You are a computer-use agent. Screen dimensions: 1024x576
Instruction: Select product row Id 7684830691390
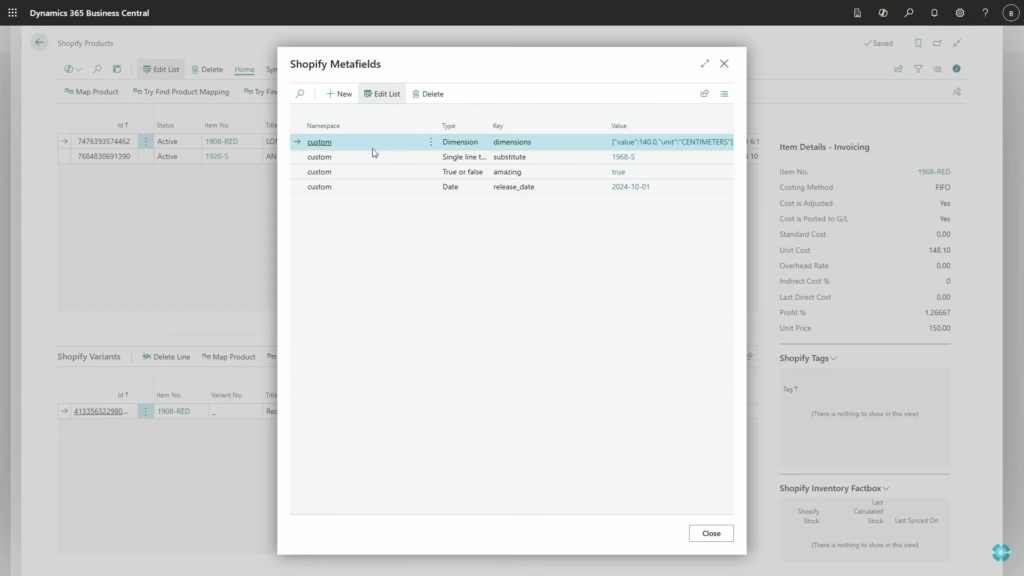pyautogui.click(x=104, y=156)
